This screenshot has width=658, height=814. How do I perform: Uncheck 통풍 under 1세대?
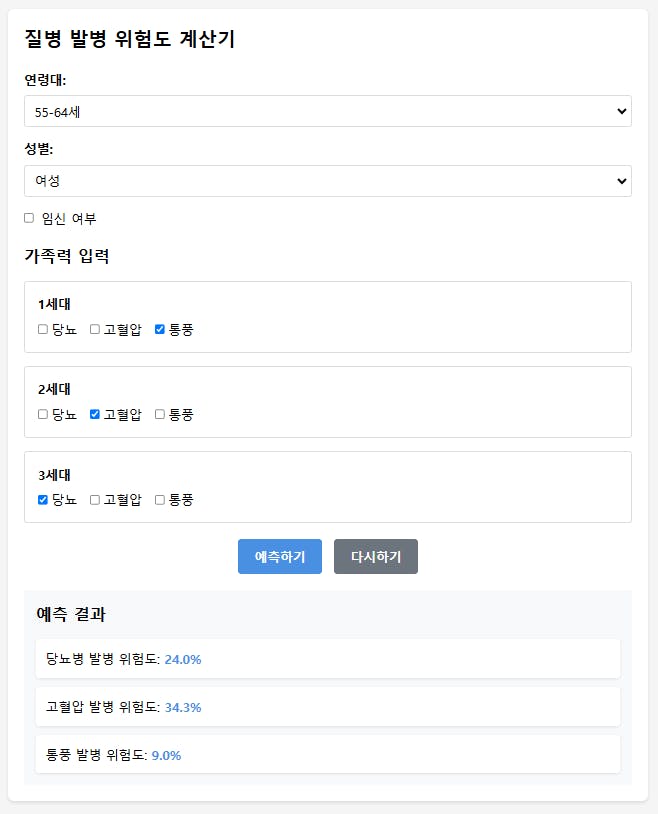coord(160,329)
